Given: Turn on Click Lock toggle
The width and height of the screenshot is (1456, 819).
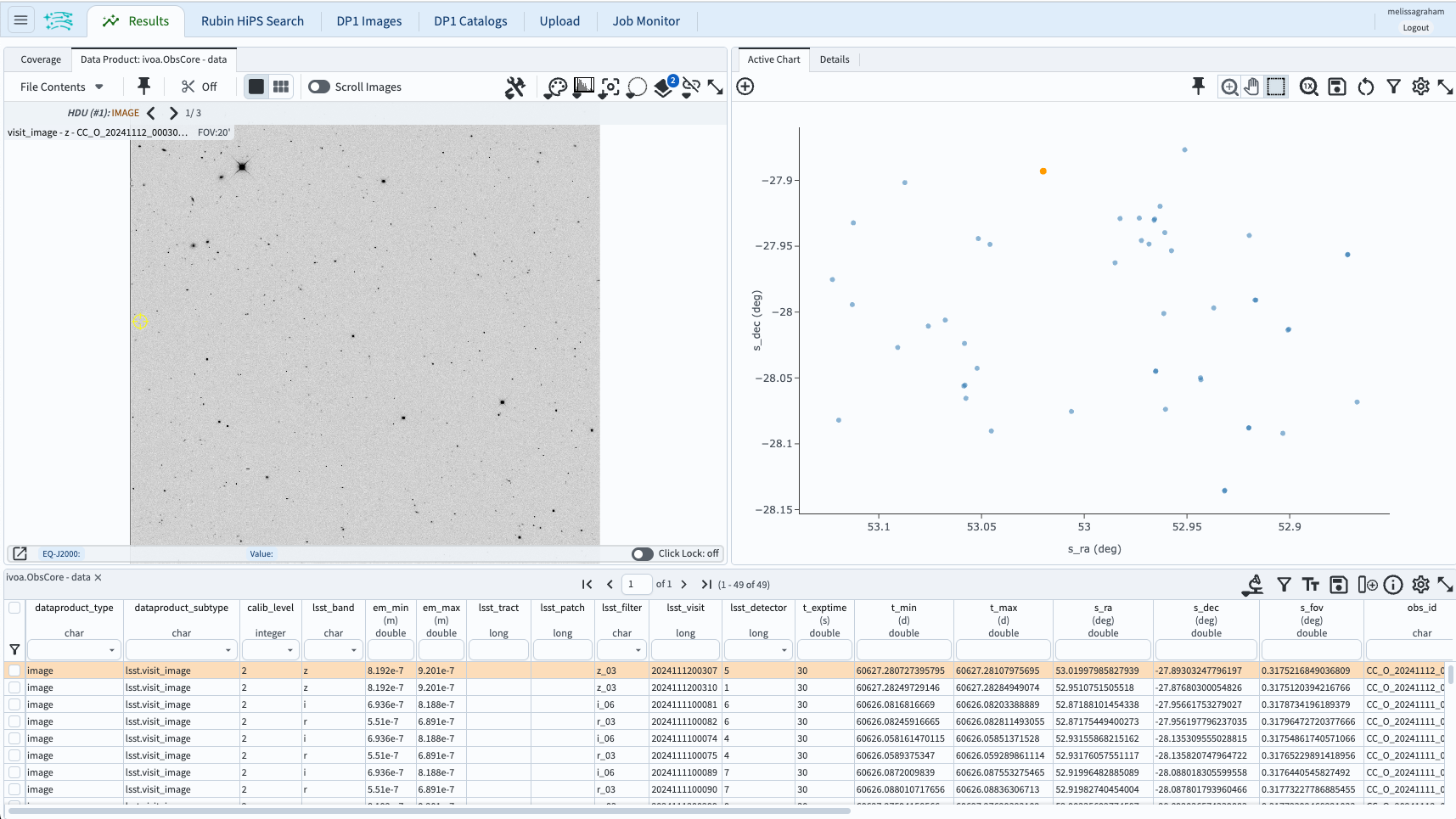Looking at the screenshot, I should click(642, 553).
